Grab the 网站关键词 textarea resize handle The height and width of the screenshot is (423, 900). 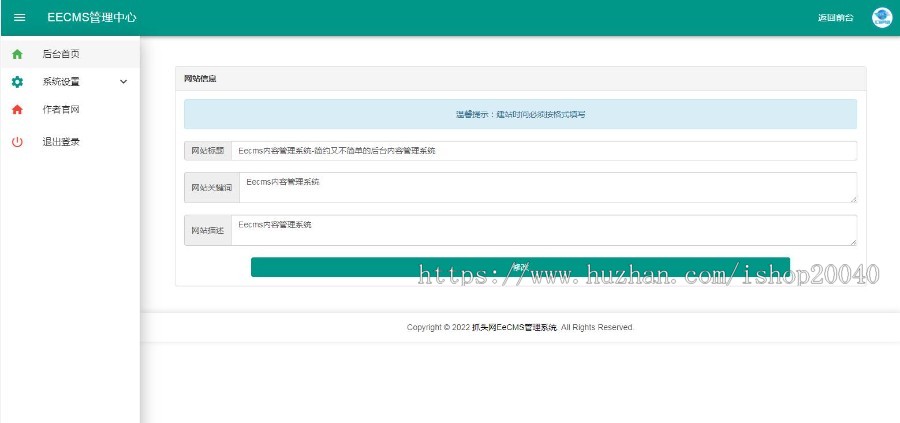[x=853, y=199]
